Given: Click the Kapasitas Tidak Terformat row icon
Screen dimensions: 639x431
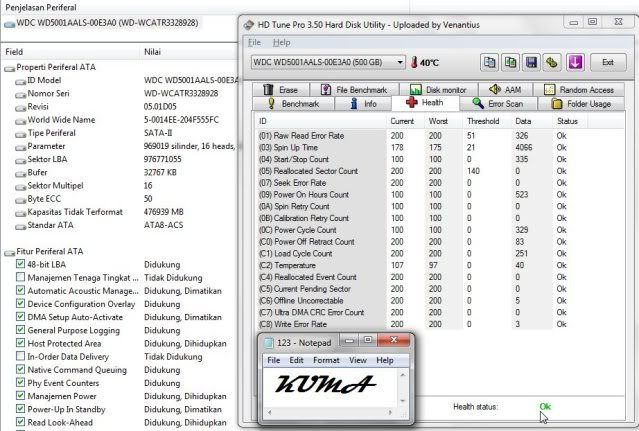Looking at the screenshot, I should coord(20,213).
